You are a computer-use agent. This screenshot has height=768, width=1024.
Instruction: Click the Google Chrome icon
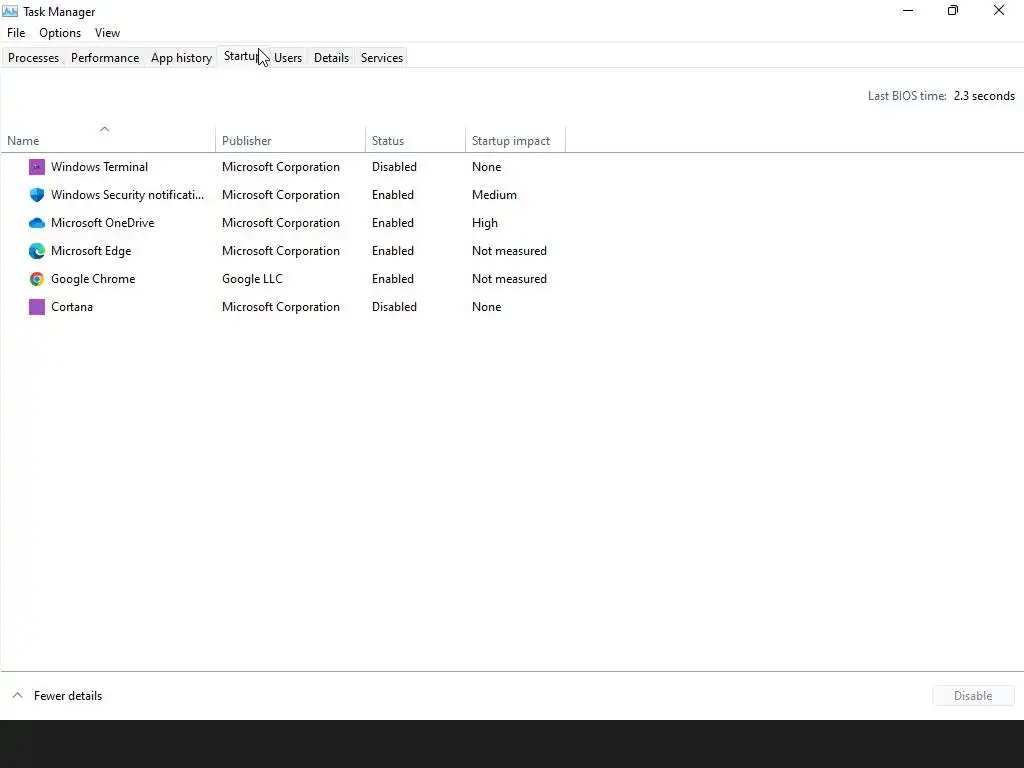[37, 279]
